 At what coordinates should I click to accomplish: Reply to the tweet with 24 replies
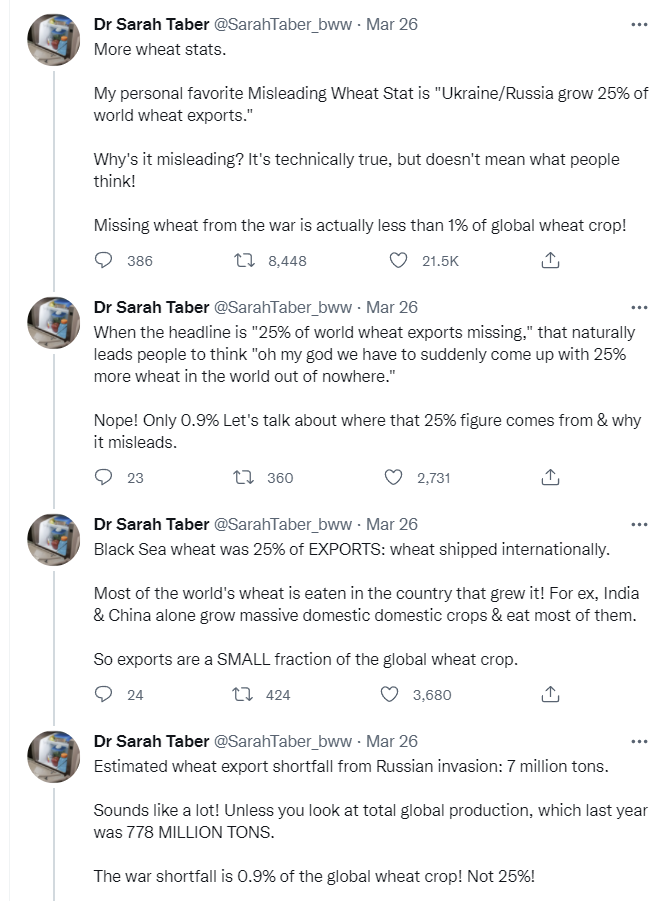click(x=104, y=695)
